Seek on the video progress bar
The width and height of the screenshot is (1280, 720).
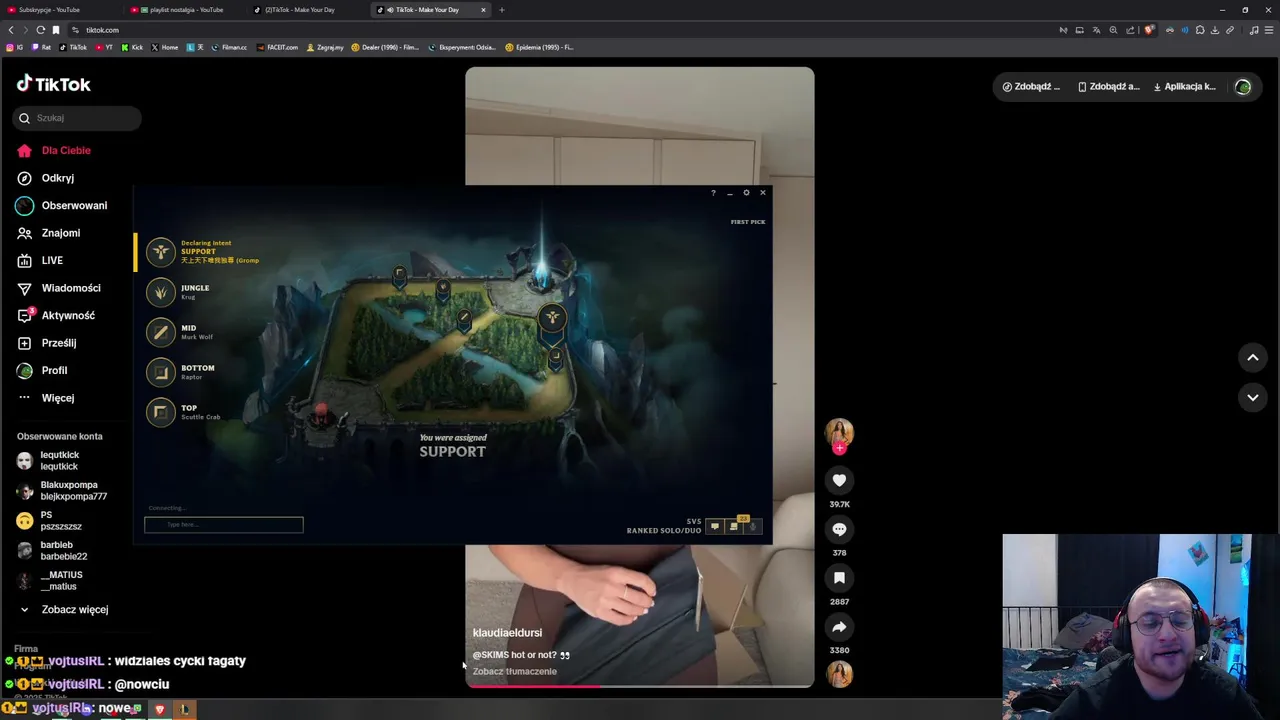640,685
